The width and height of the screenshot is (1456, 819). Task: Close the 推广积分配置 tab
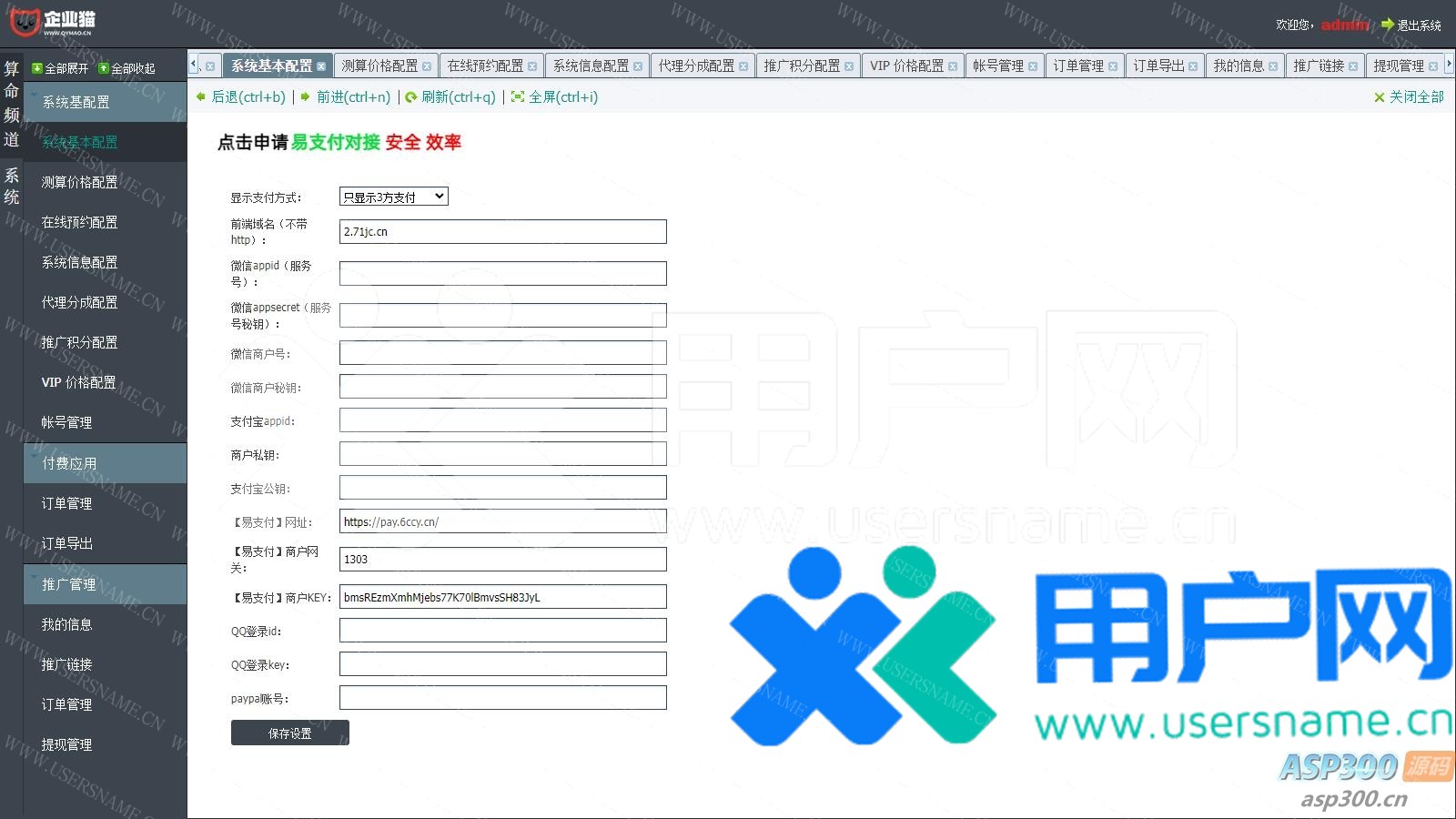click(x=849, y=66)
